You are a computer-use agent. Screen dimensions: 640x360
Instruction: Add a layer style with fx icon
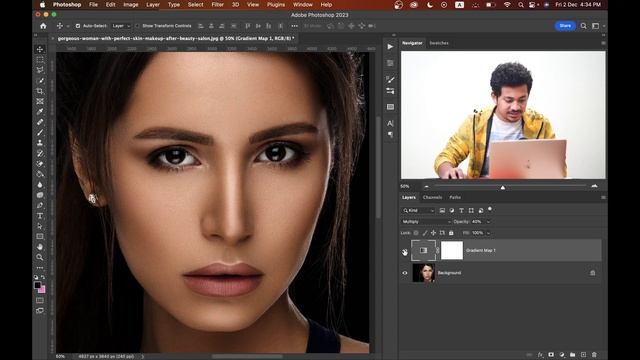click(540, 355)
